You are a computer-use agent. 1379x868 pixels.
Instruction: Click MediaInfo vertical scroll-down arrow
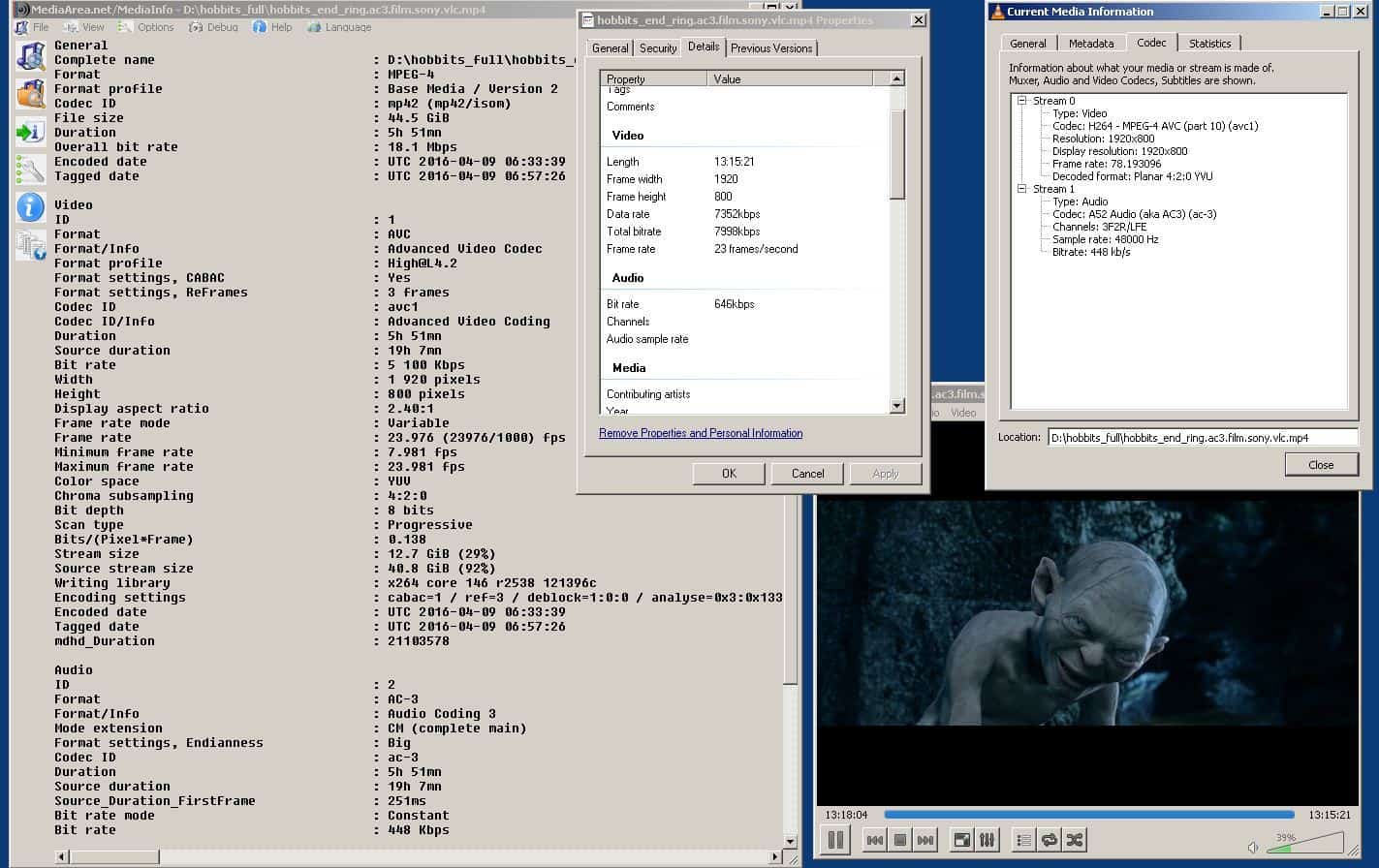pos(790,842)
